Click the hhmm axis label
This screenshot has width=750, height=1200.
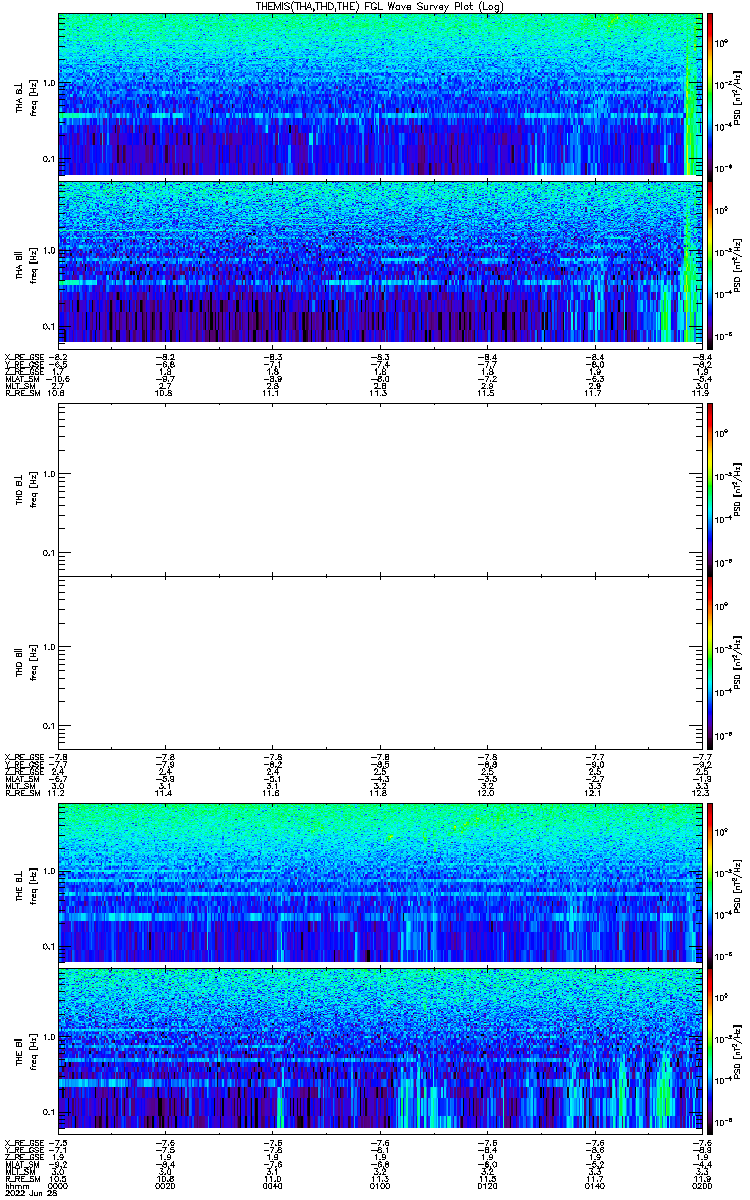click(x=15, y=1186)
